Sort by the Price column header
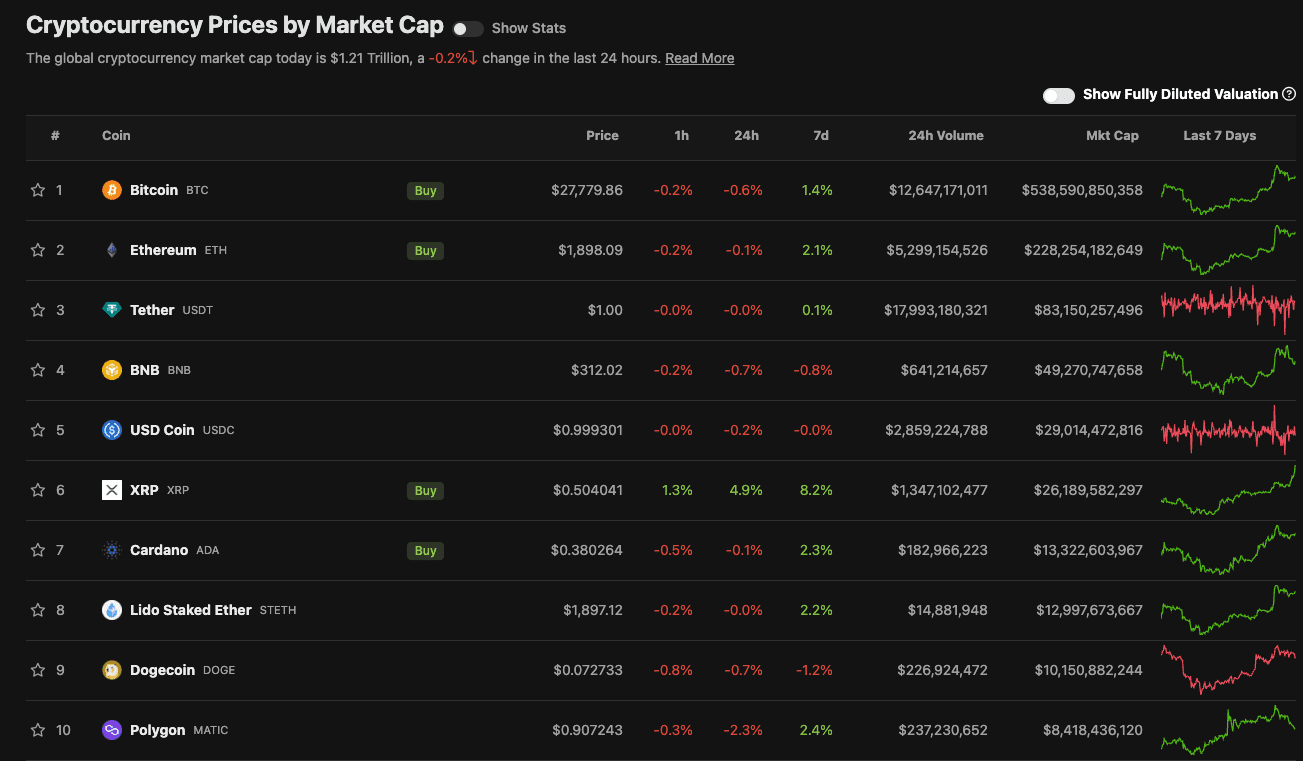The width and height of the screenshot is (1303, 761). pyautogui.click(x=602, y=136)
